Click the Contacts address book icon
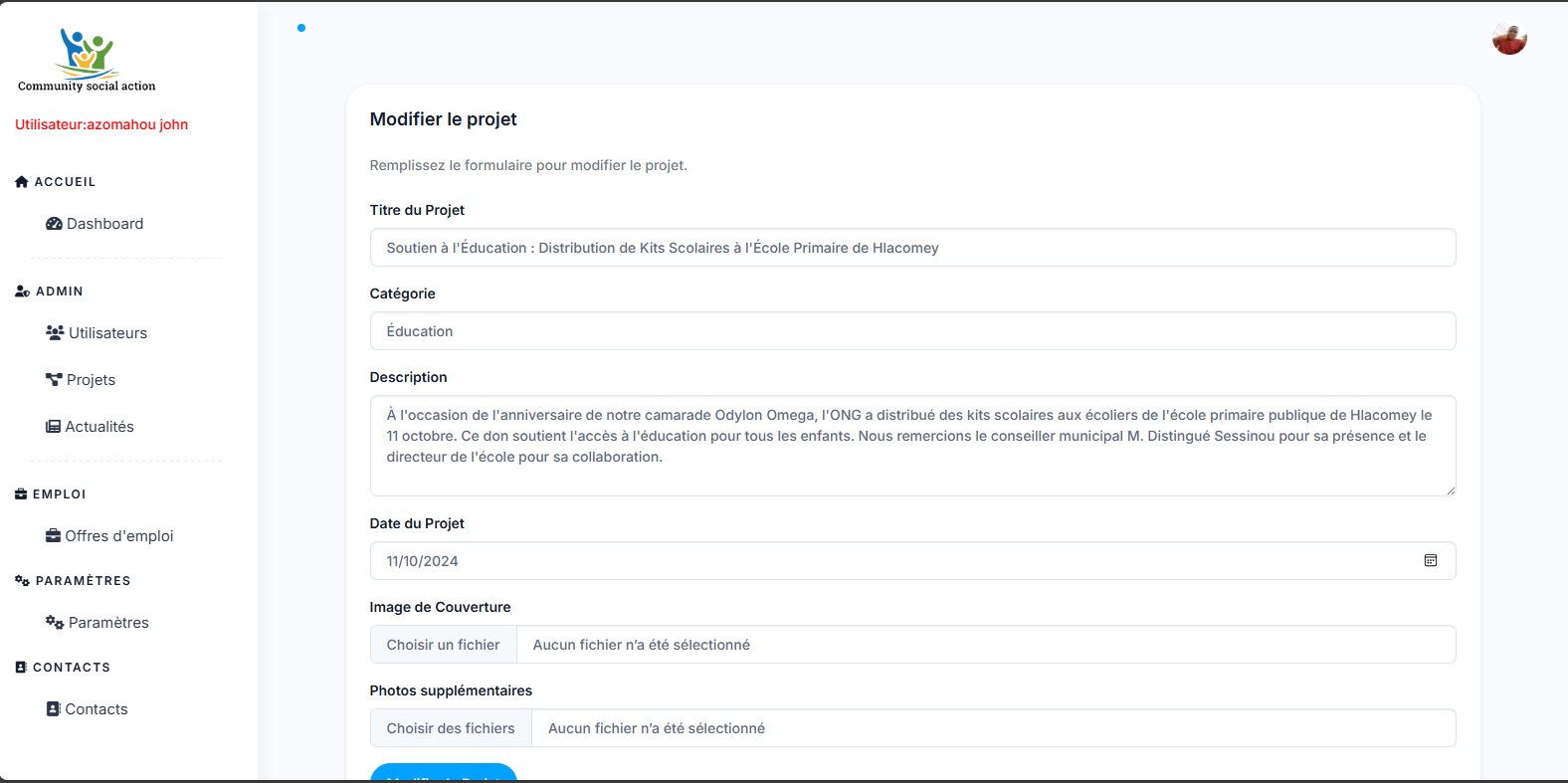Screen dimensions: 1568x783 (53, 708)
